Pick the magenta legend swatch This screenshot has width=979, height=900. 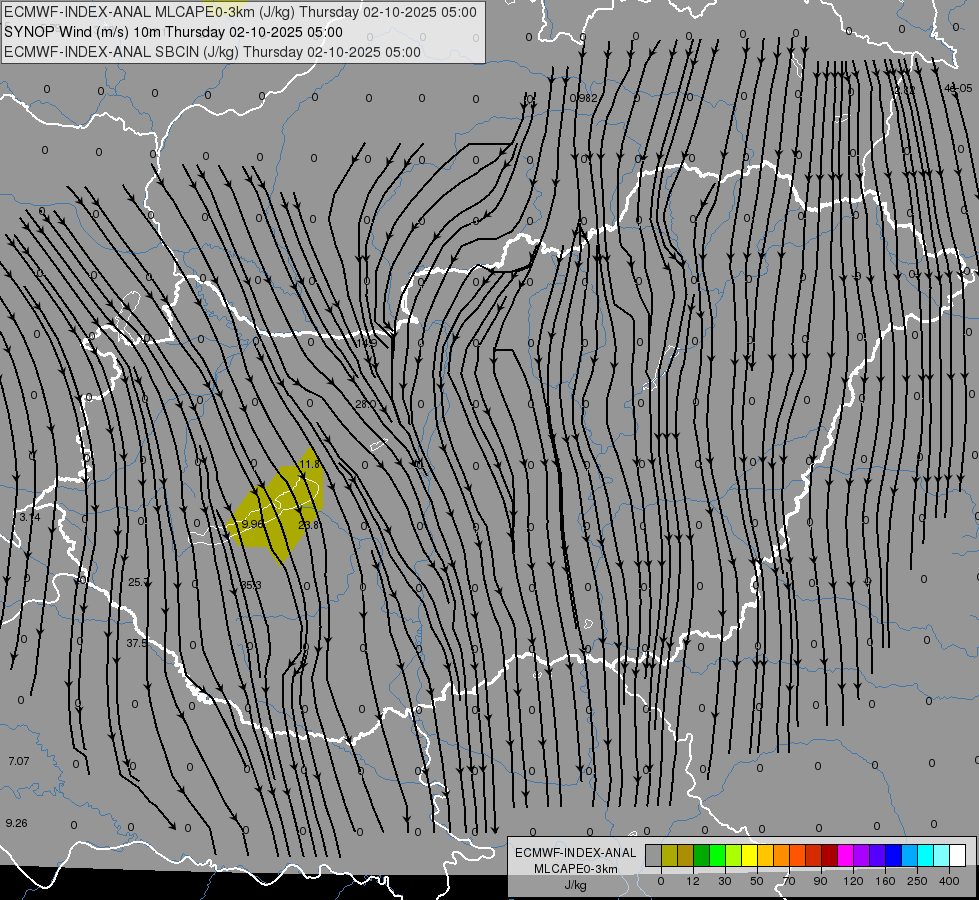[x=845, y=855]
